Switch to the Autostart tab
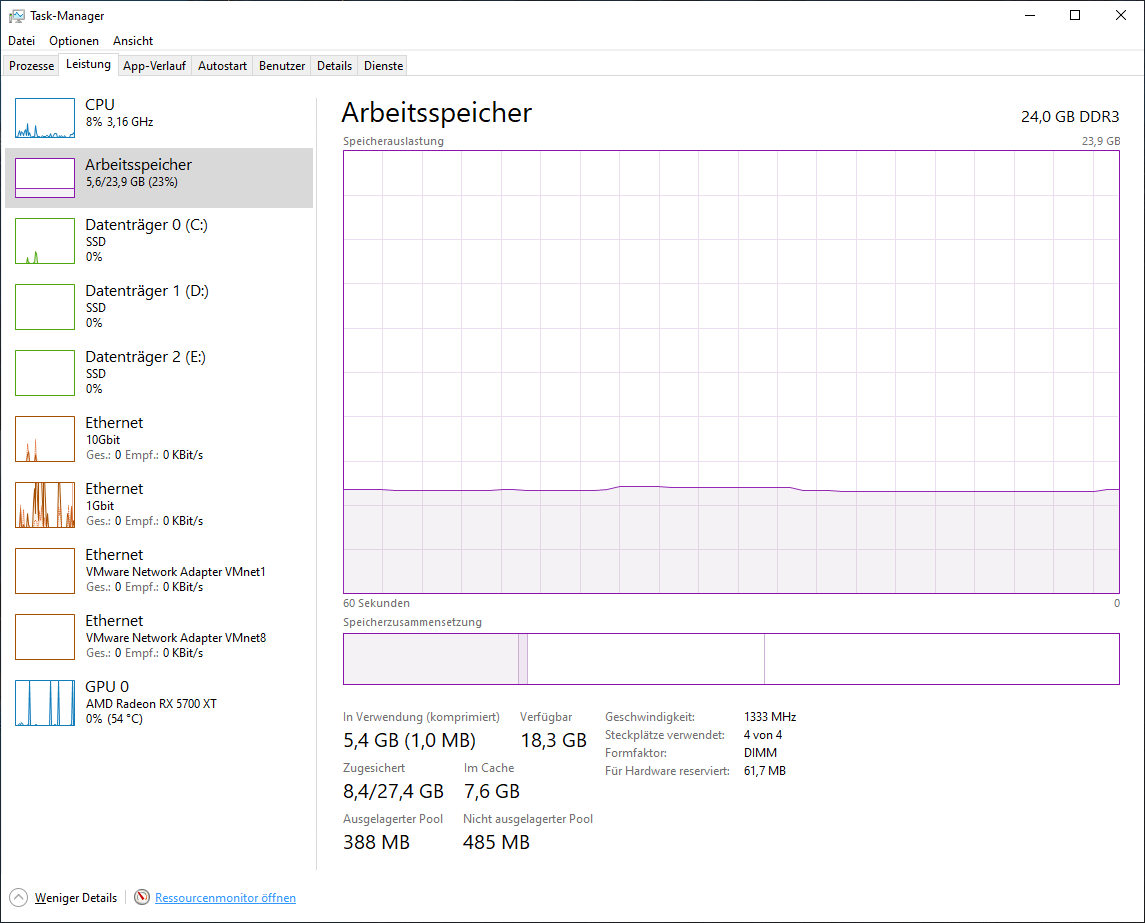The width and height of the screenshot is (1145, 923). pyautogui.click(x=222, y=64)
